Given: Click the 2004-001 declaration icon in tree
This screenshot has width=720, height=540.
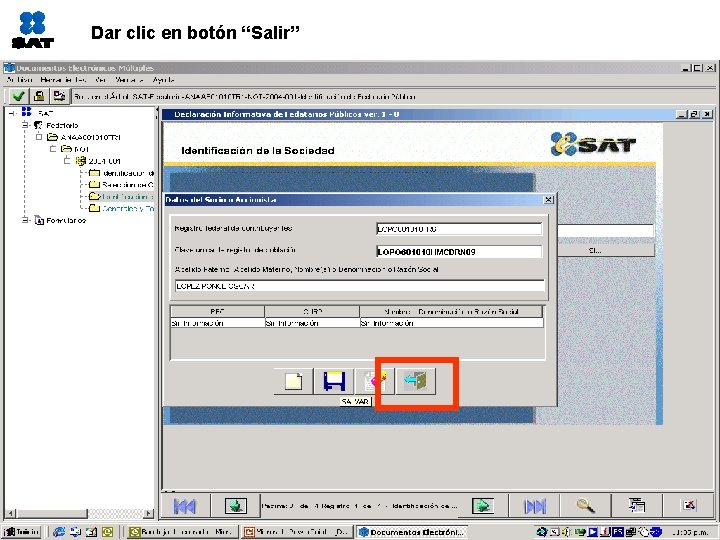Looking at the screenshot, I should point(81,161).
